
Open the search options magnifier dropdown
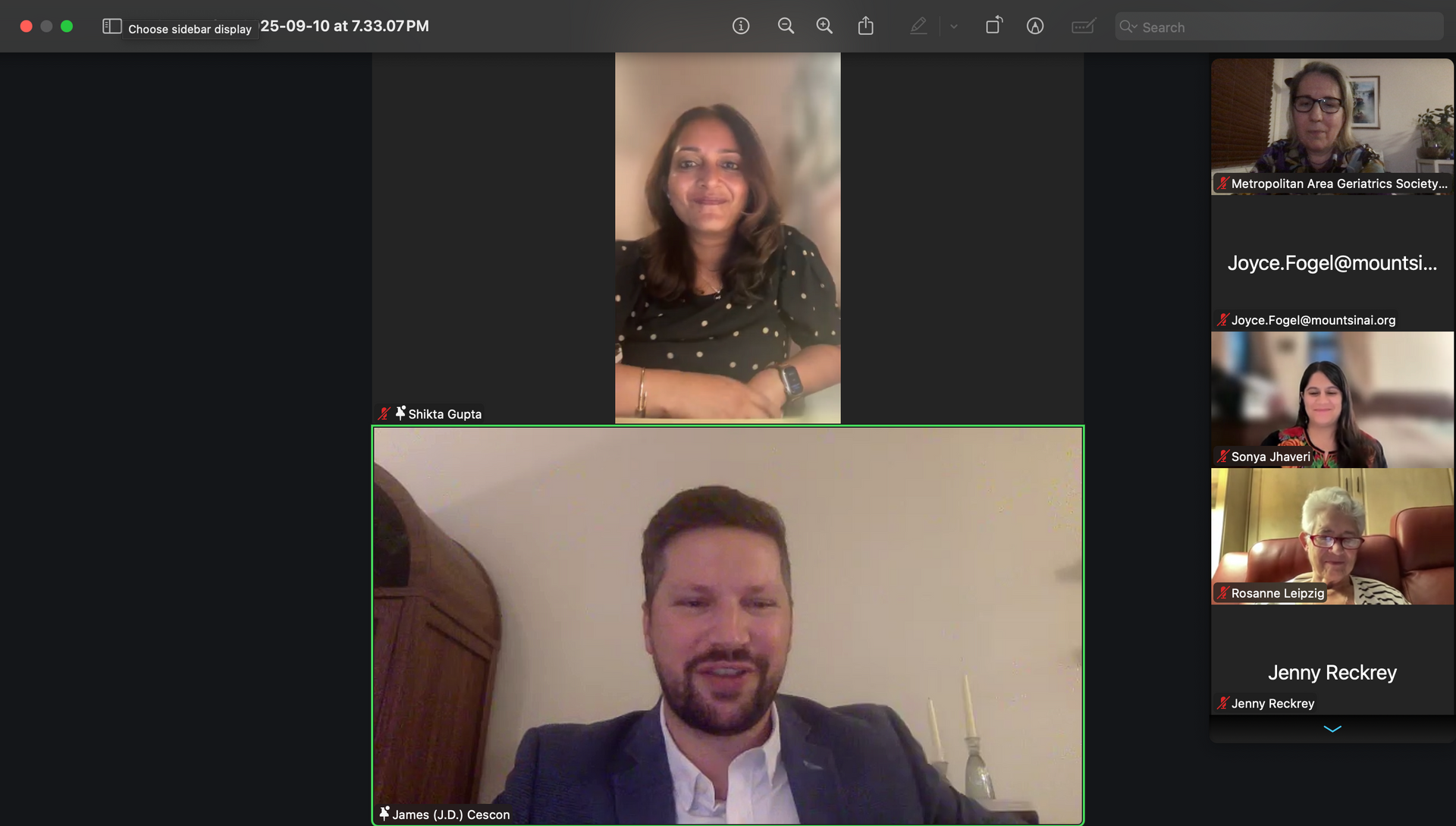tap(1128, 27)
